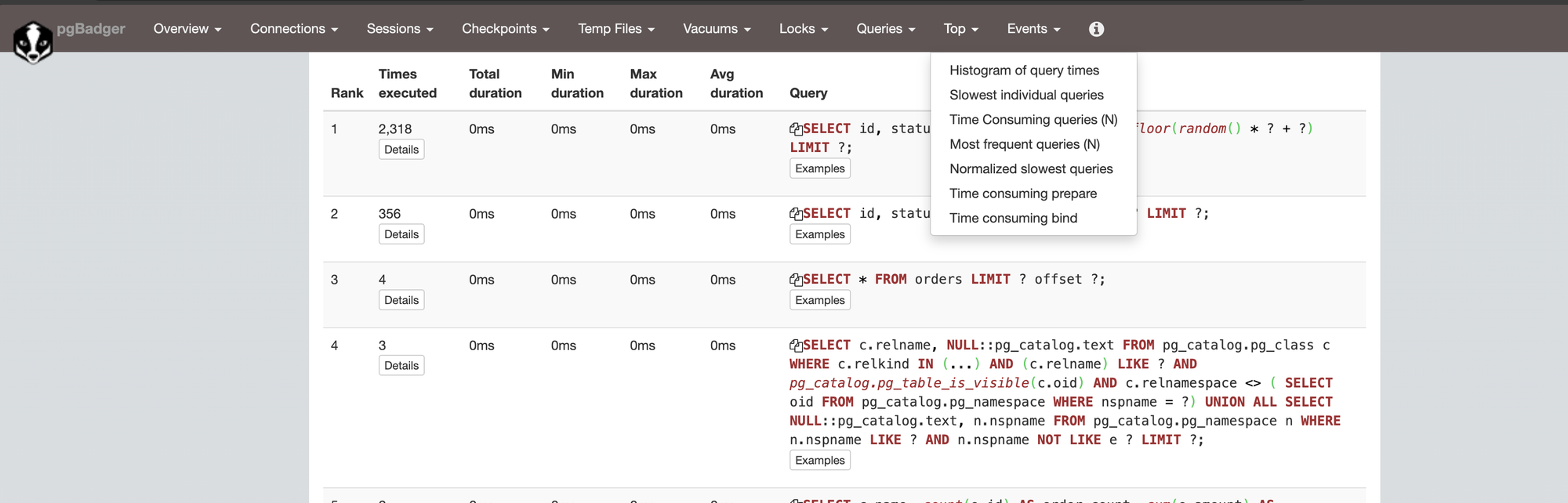Open the Overview dropdown menu

coord(187,29)
